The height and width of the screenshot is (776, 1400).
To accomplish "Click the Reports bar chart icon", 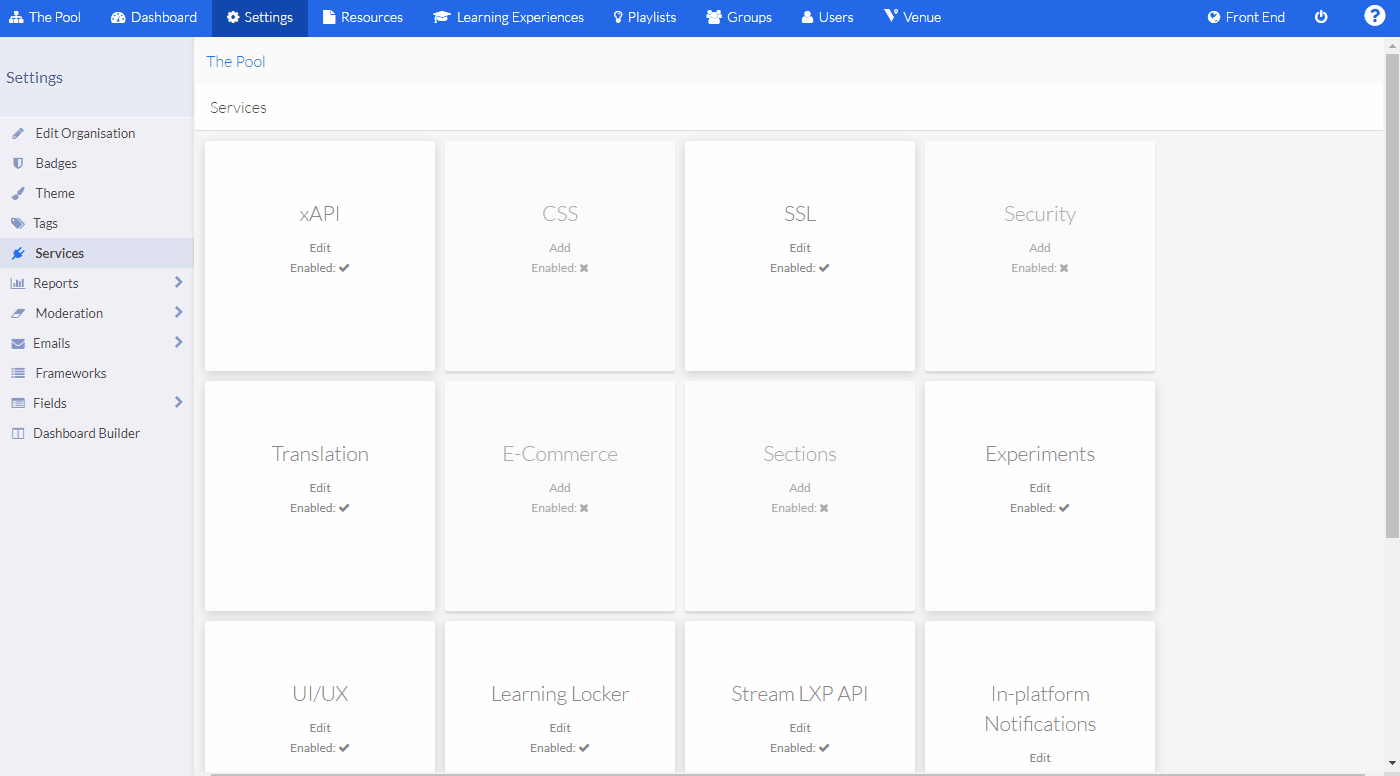I will point(16,282).
